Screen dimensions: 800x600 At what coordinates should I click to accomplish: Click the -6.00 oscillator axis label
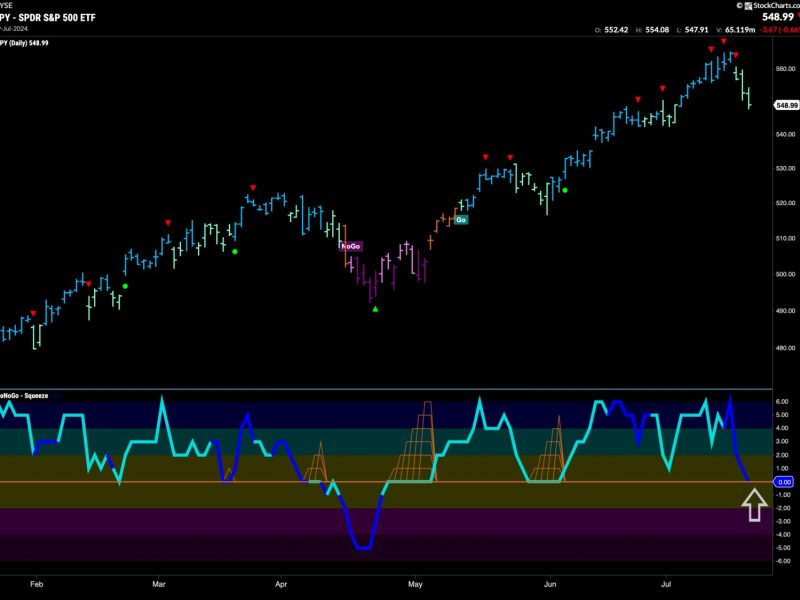[x=782, y=561]
